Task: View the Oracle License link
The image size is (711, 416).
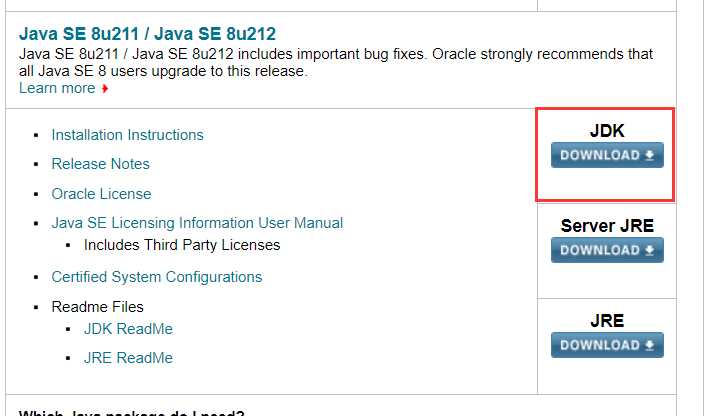Action: coord(101,194)
